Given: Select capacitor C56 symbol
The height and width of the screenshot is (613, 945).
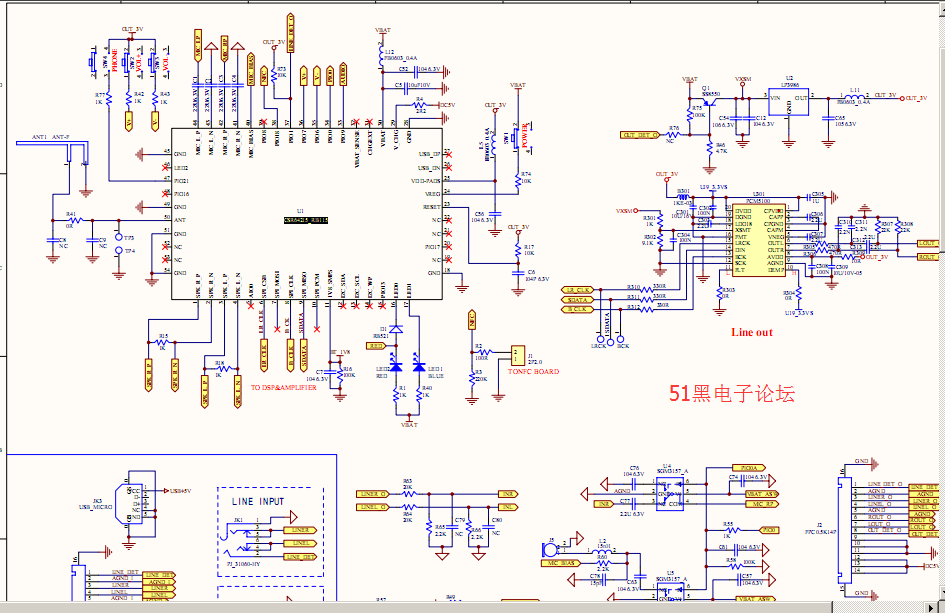Looking at the screenshot, I should click(x=495, y=213).
